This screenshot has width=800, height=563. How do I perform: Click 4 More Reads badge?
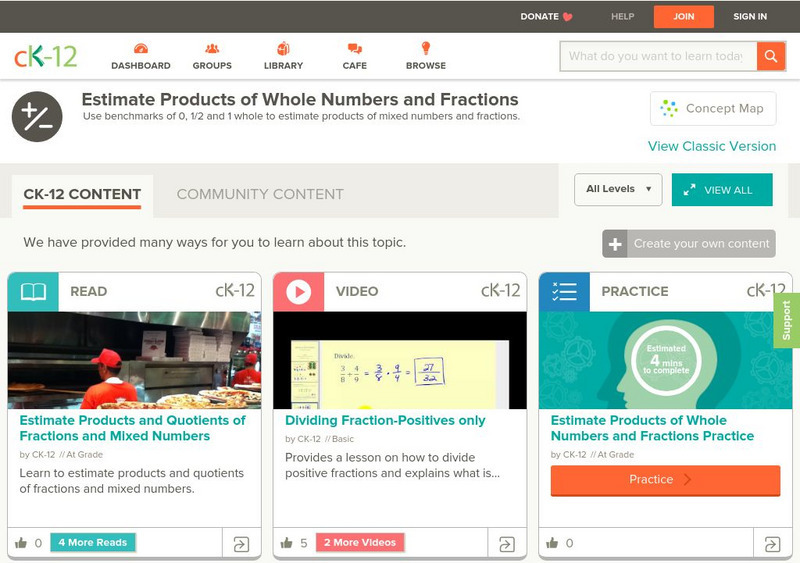point(93,543)
